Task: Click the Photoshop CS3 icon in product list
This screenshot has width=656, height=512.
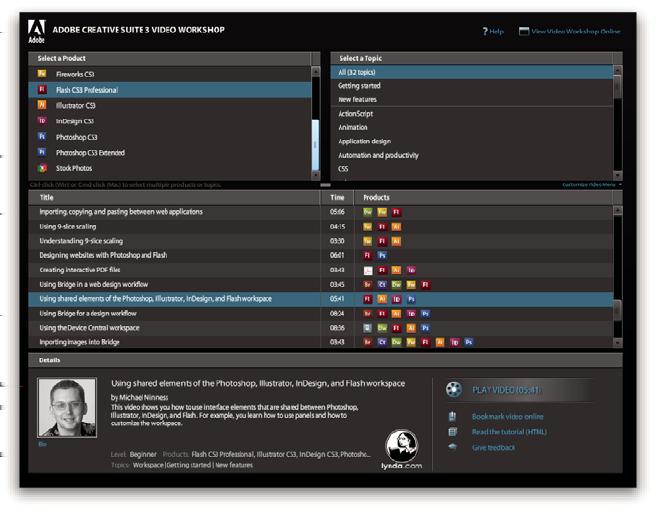Action: click(42, 136)
